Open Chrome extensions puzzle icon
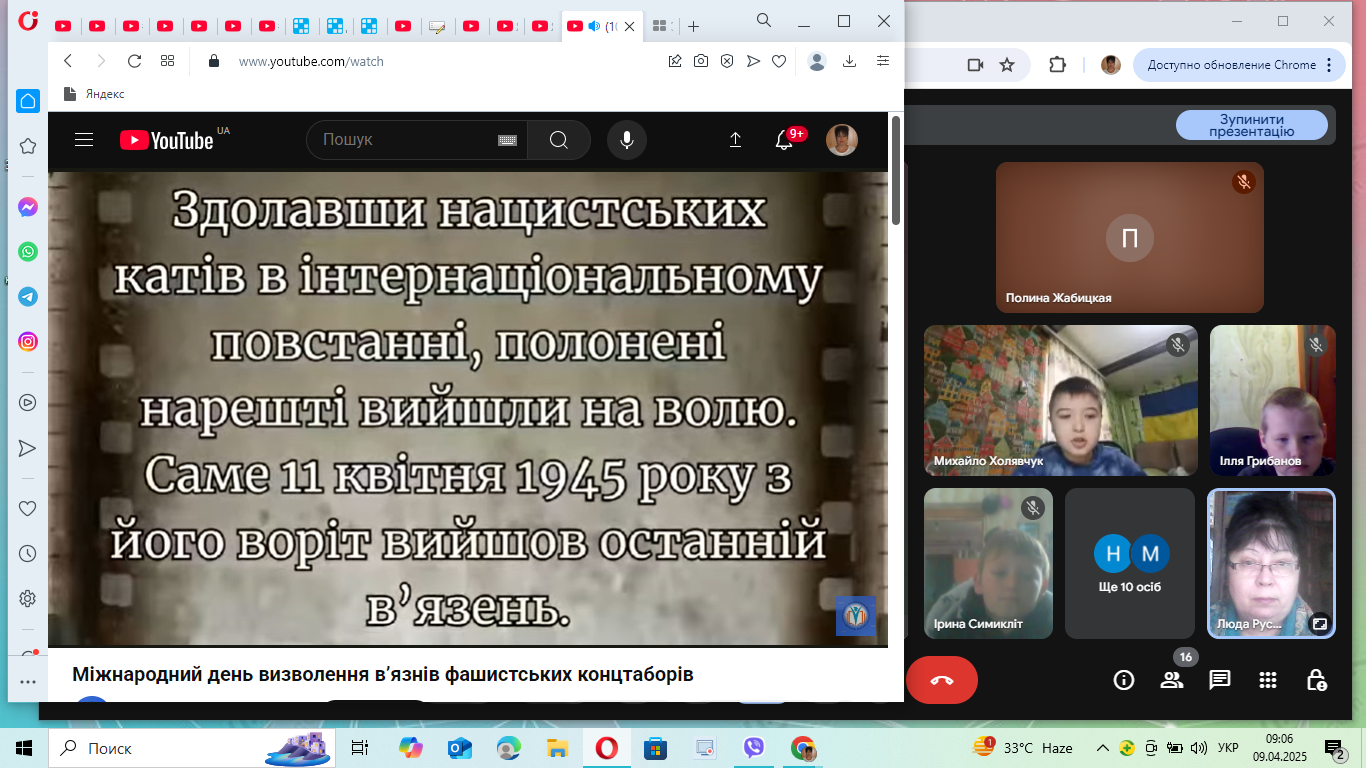The width and height of the screenshot is (1366, 768). click(1057, 65)
